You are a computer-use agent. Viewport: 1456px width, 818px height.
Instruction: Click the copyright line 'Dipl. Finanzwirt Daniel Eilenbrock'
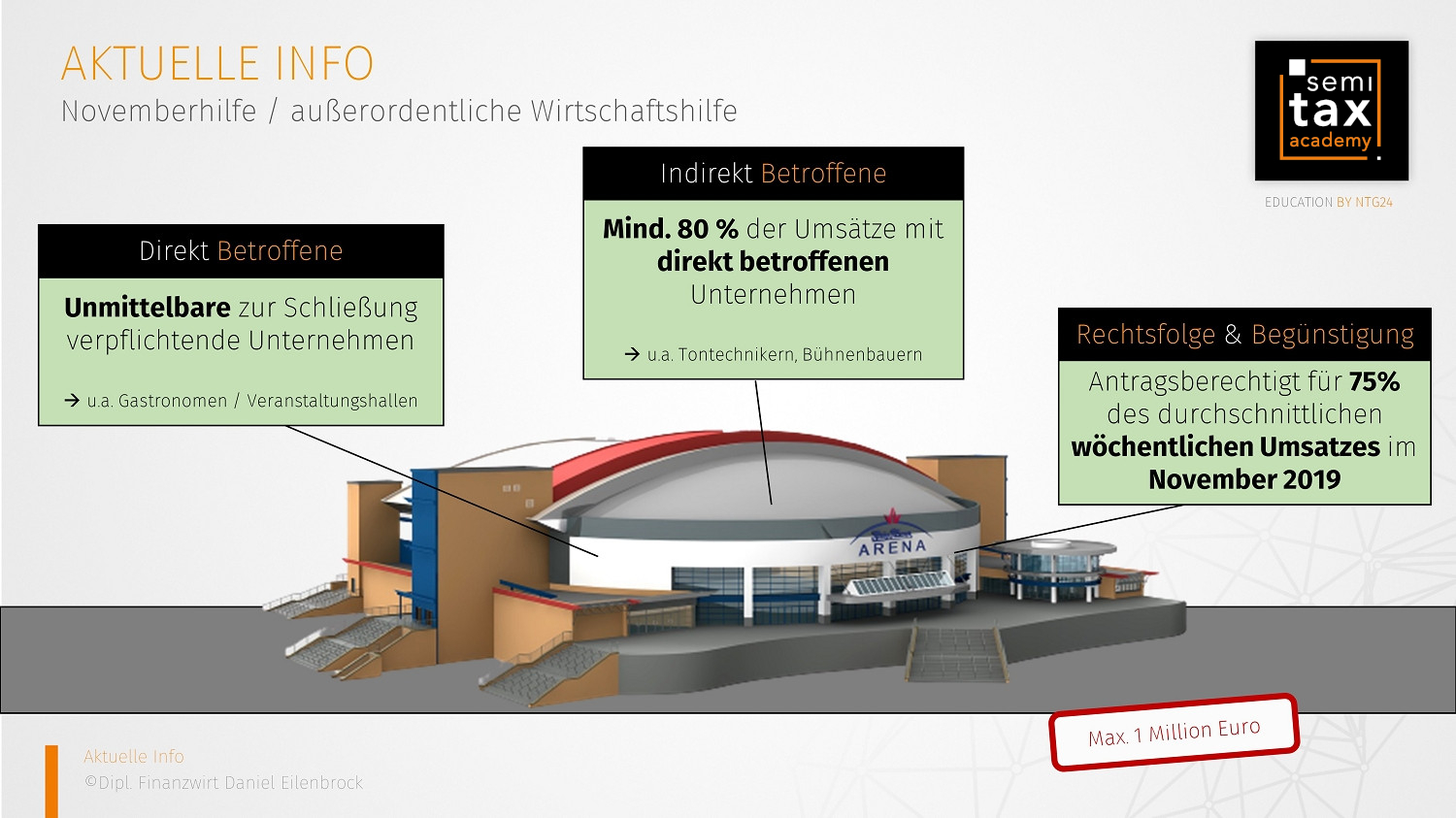click(x=223, y=782)
